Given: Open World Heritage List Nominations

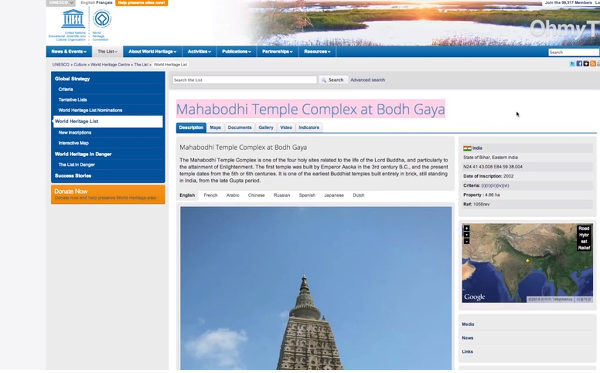Looking at the screenshot, I should [90, 110].
